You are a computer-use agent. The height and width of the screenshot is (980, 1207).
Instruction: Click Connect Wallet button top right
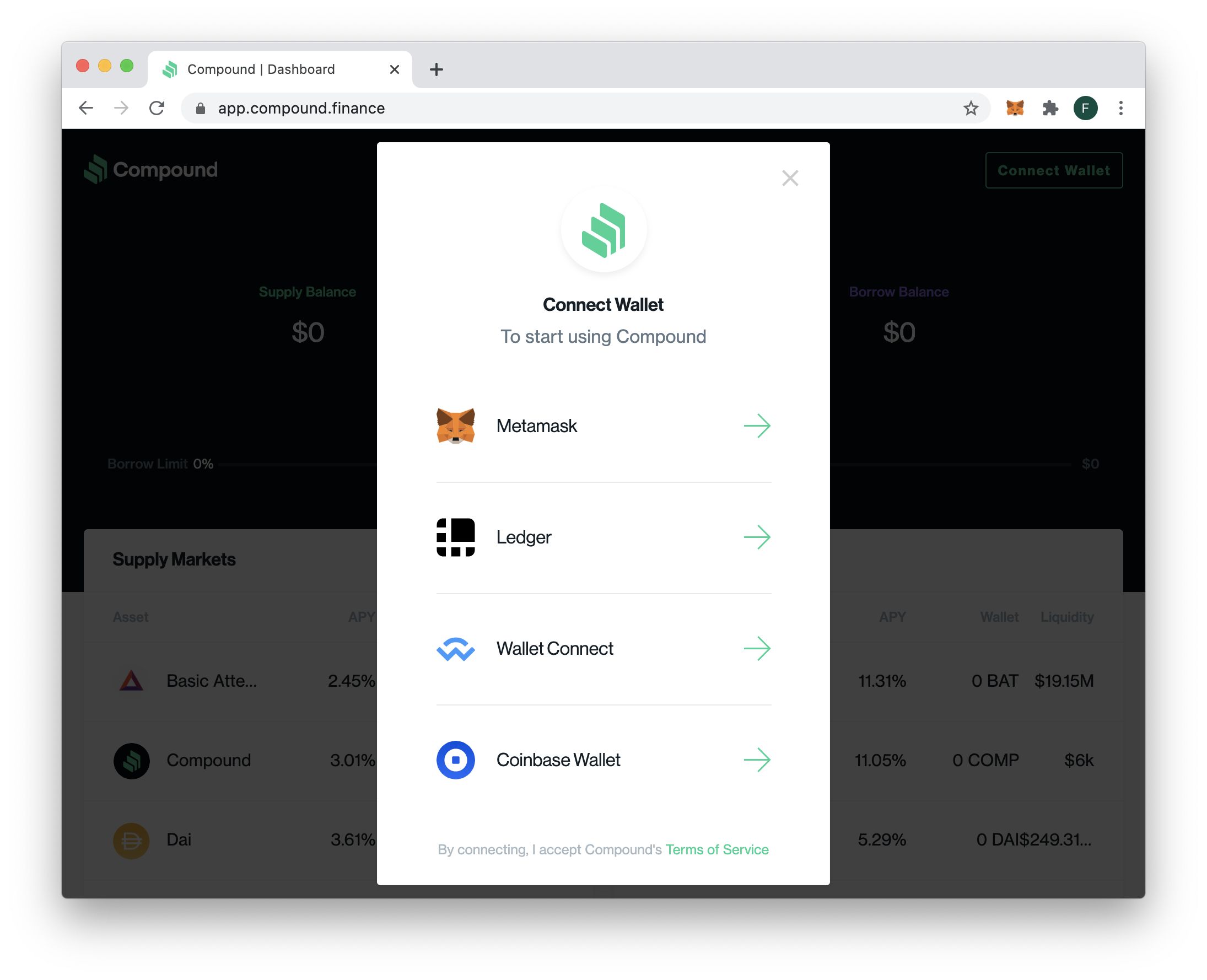(1053, 171)
